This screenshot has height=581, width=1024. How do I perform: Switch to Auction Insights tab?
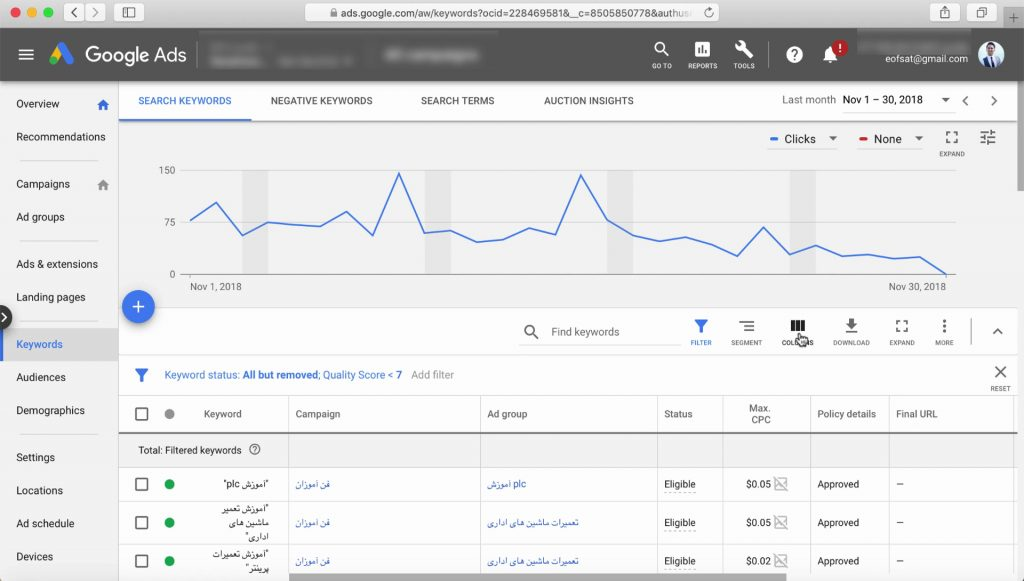click(x=588, y=101)
